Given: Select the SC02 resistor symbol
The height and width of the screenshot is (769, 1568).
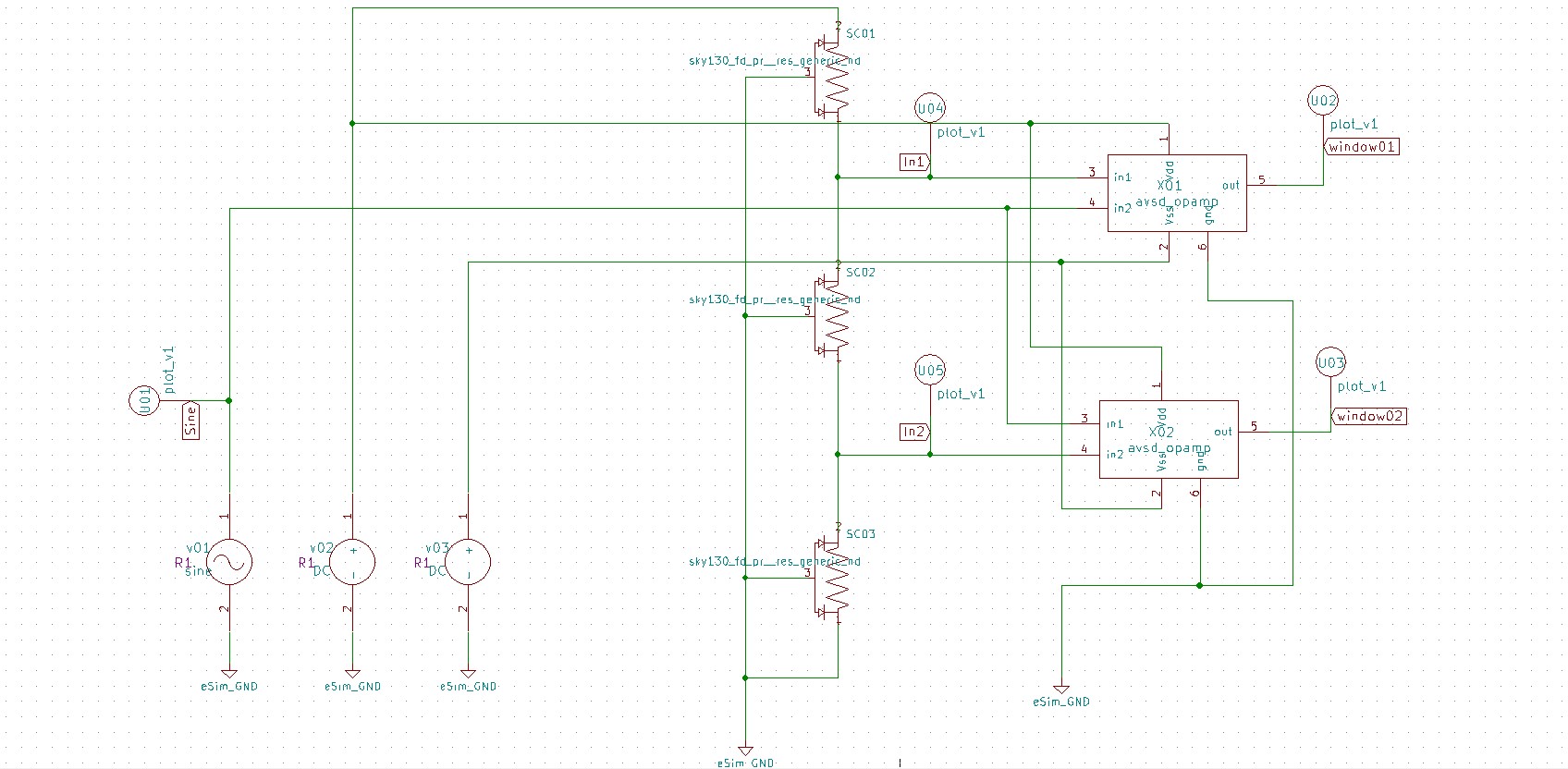Looking at the screenshot, I should (x=832, y=316).
